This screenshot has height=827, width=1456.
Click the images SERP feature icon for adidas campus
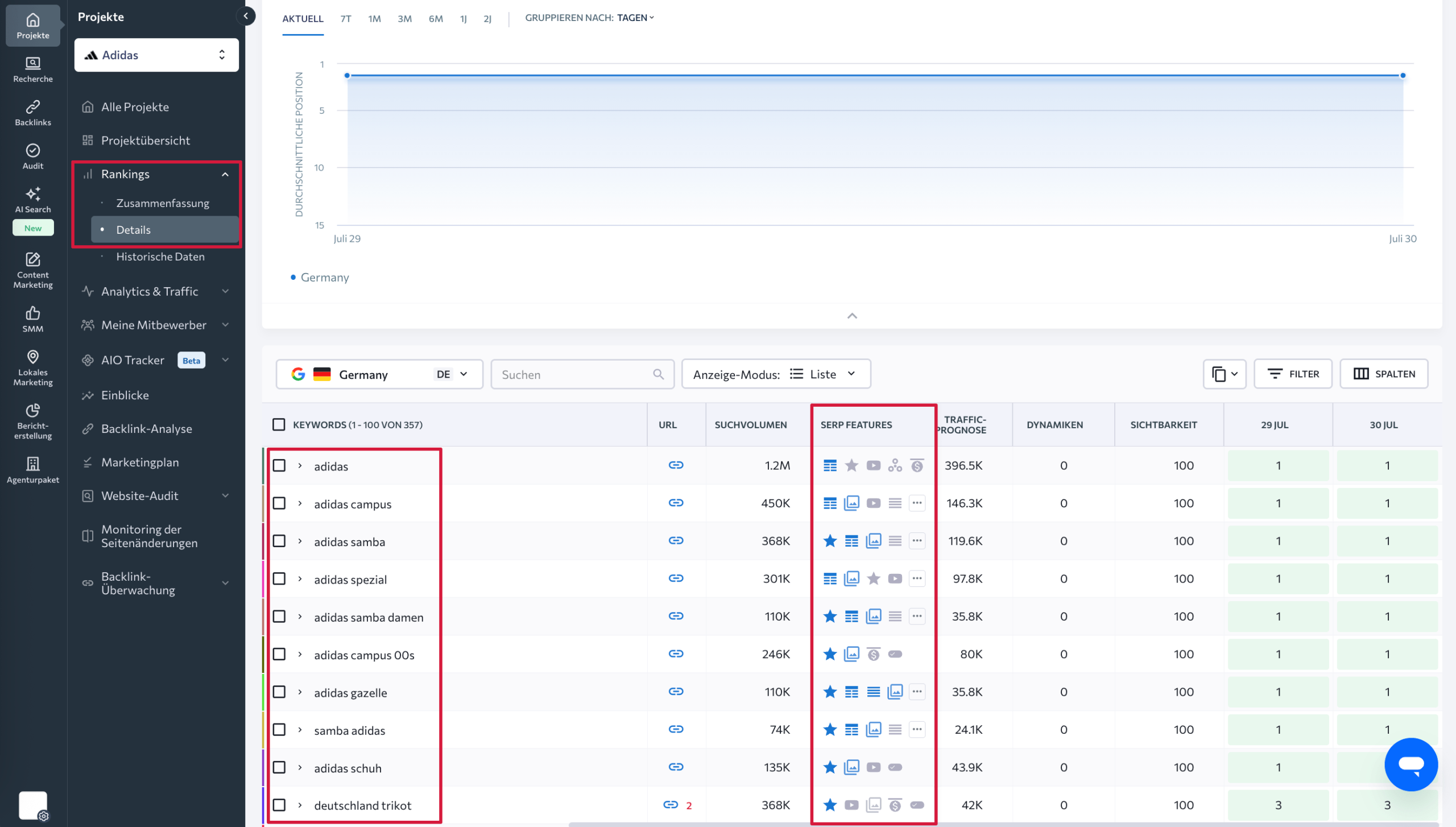click(x=851, y=503)
